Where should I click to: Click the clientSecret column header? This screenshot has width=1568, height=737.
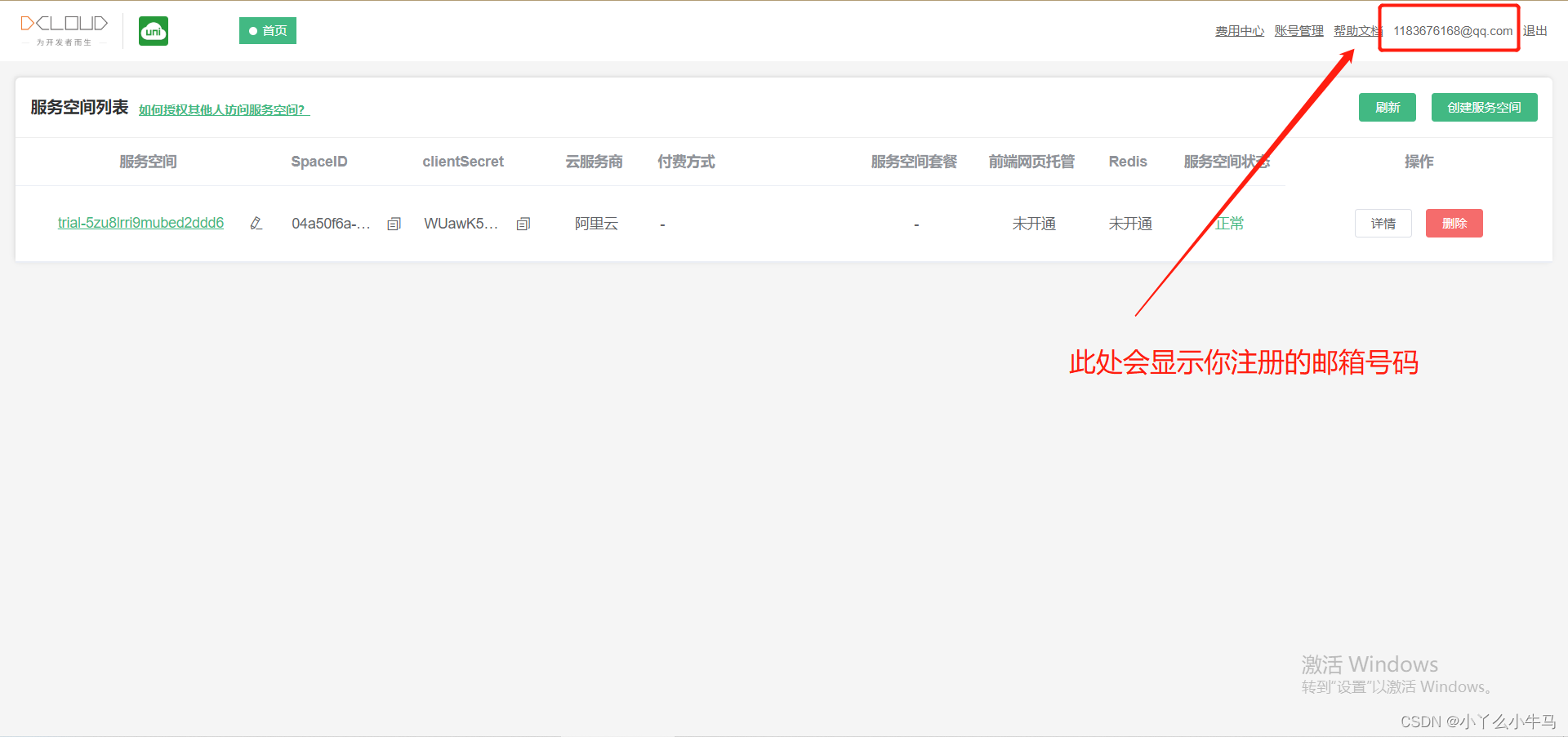pyautogui.click(x=463, y=162)
